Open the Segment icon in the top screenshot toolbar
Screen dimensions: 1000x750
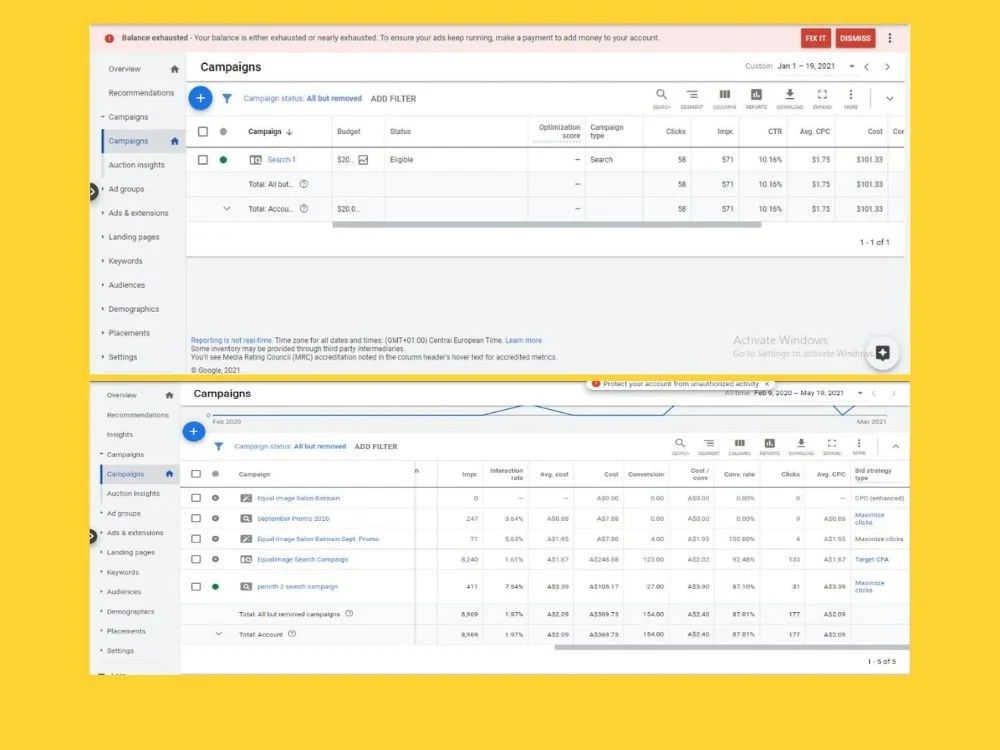[x=692, y=94]
